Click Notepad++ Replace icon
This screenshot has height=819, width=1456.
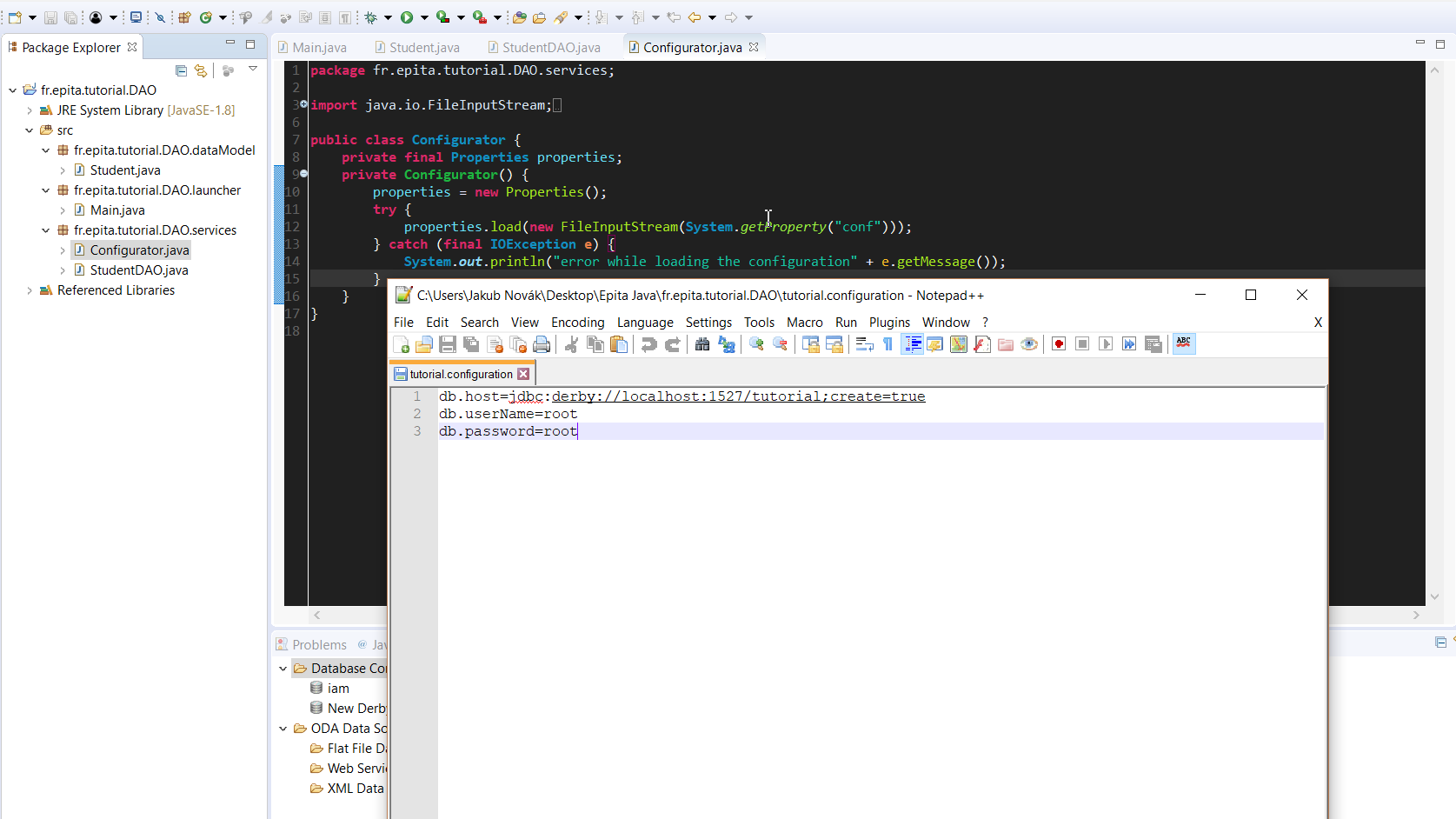pyautogui.click(x=727, y=344)
